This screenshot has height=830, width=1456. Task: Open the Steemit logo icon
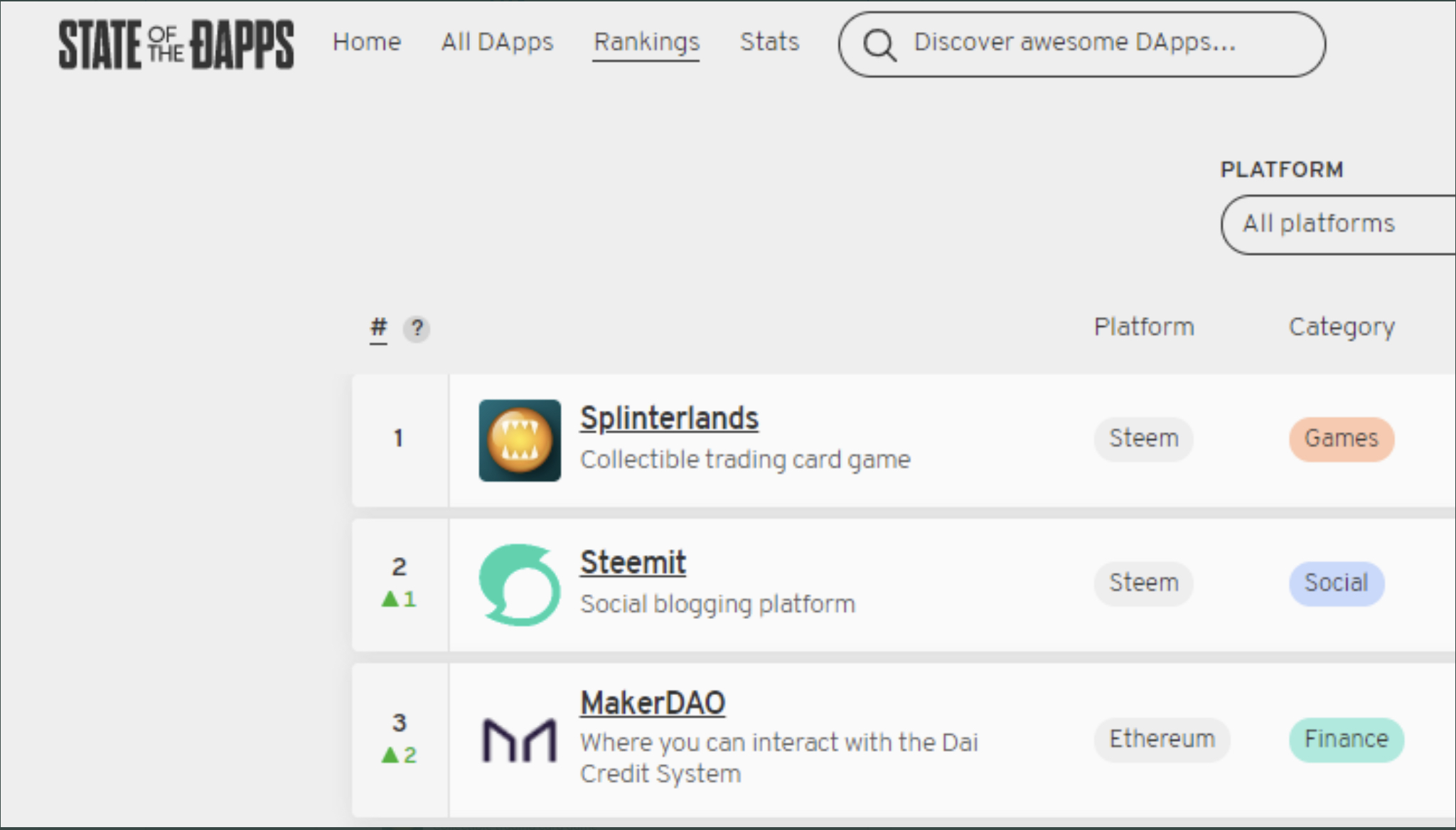tap(520, 584)
